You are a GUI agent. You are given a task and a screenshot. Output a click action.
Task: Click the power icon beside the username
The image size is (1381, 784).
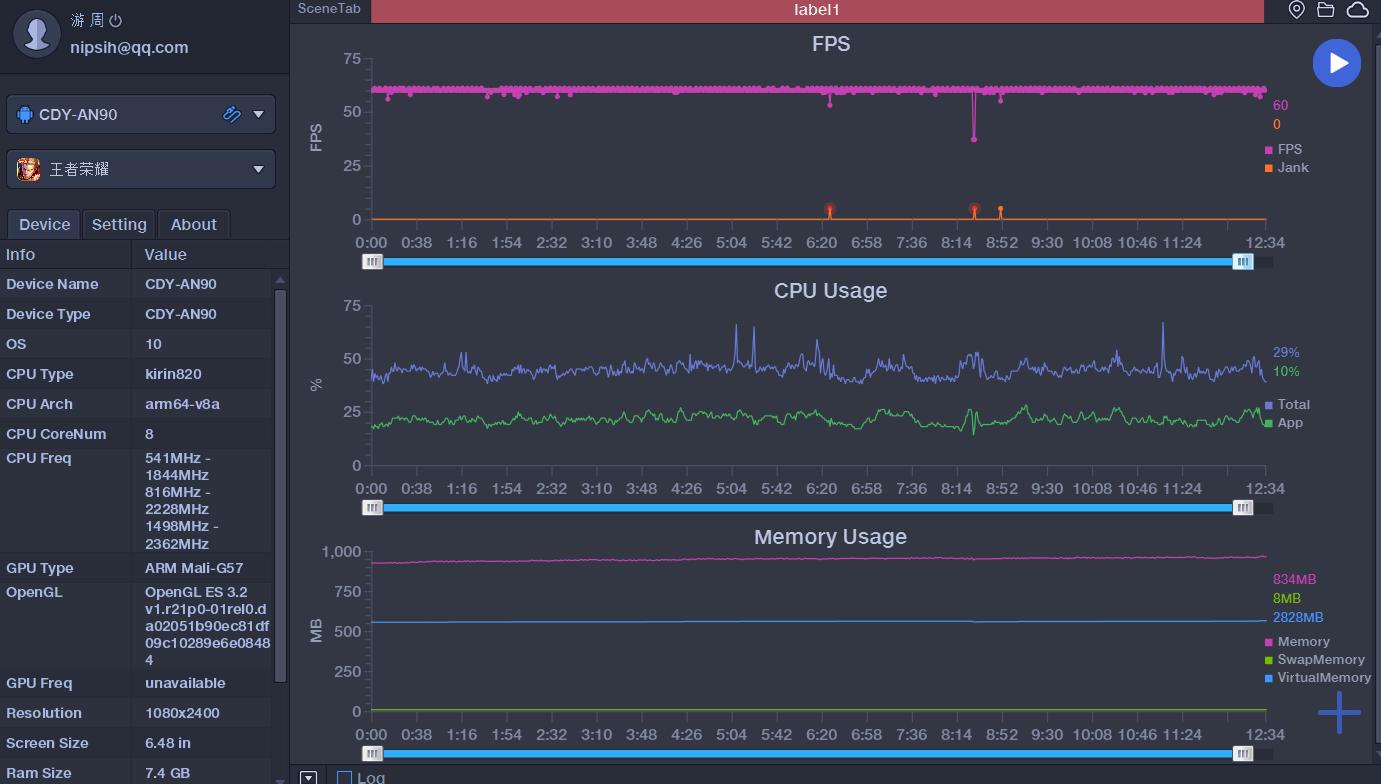[115, 20]
